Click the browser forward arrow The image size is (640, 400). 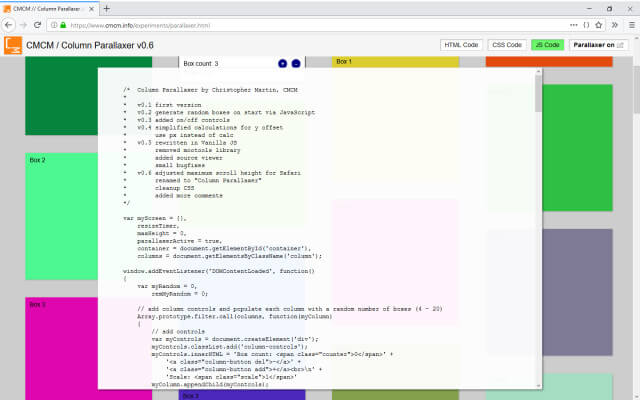point(29,24)
